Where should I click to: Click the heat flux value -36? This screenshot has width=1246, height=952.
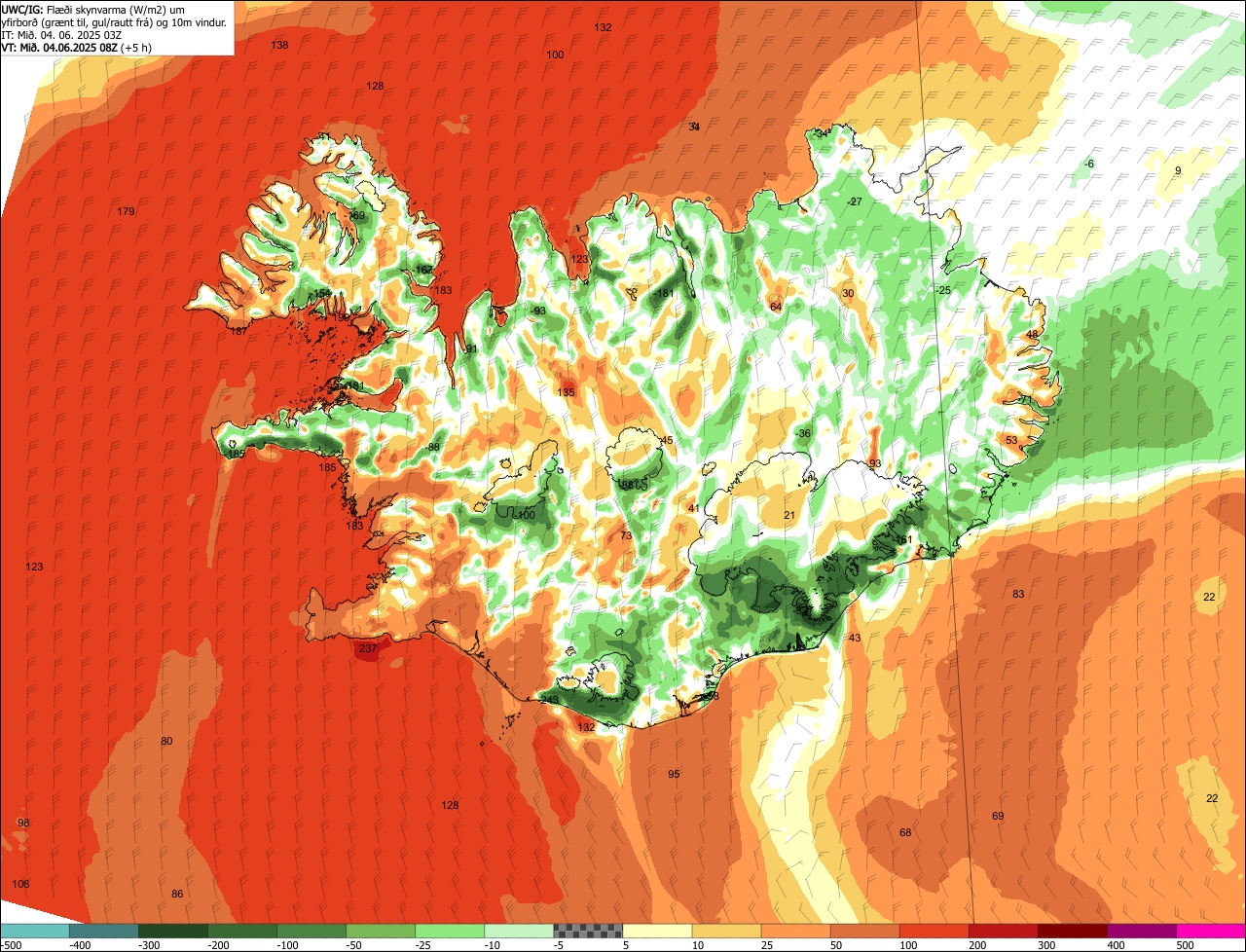coord(802,434)
